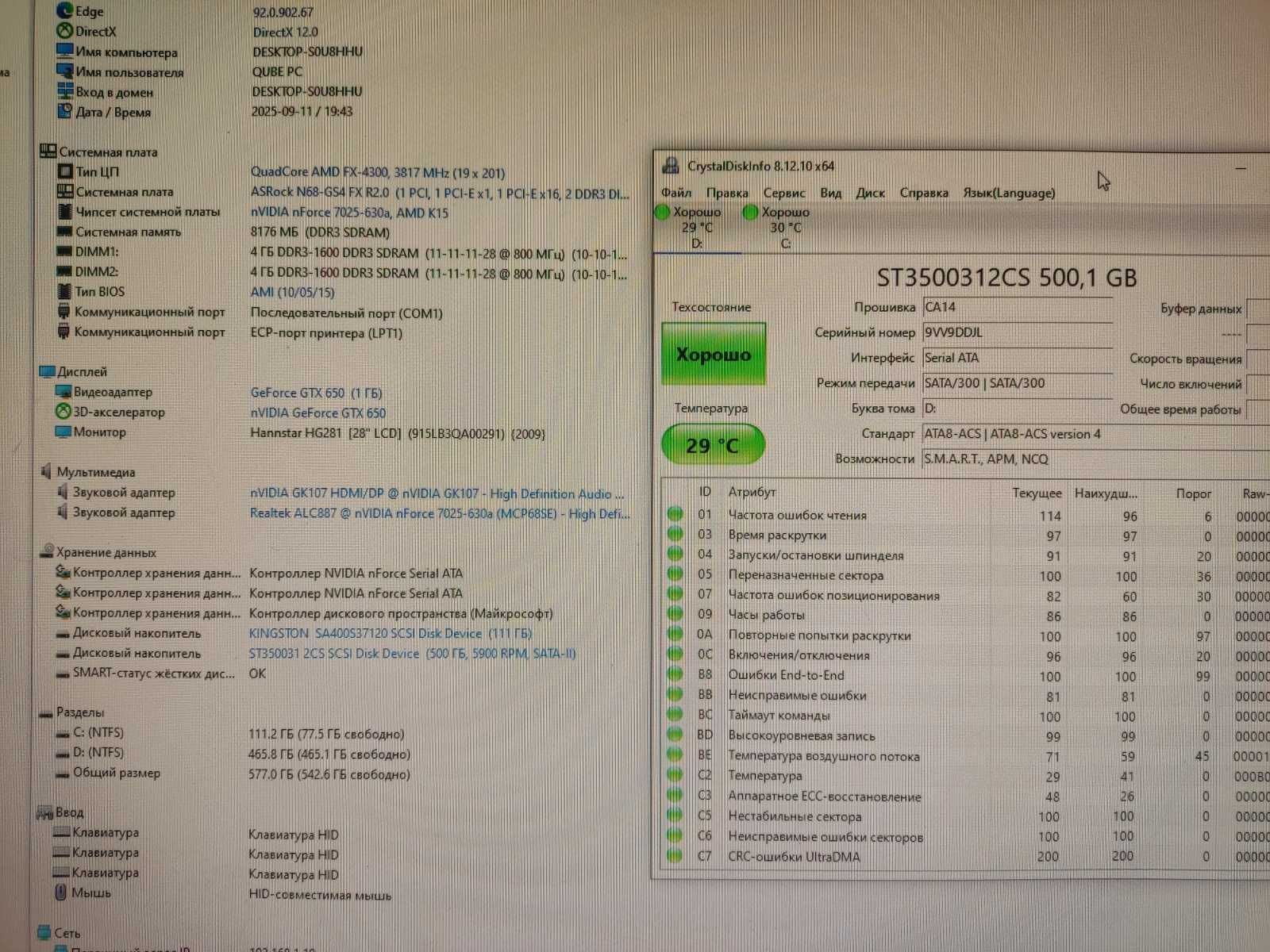Open the ST350031 2CS SCSI Disk Device link
This screenshot has height=952, width=1270.
pos(412,653)
